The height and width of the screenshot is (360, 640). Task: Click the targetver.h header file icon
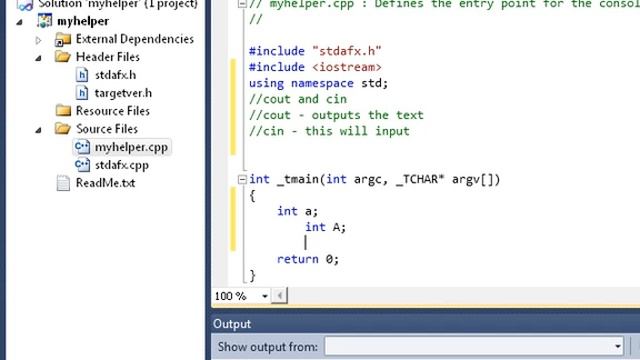click(x=82, y=93)
